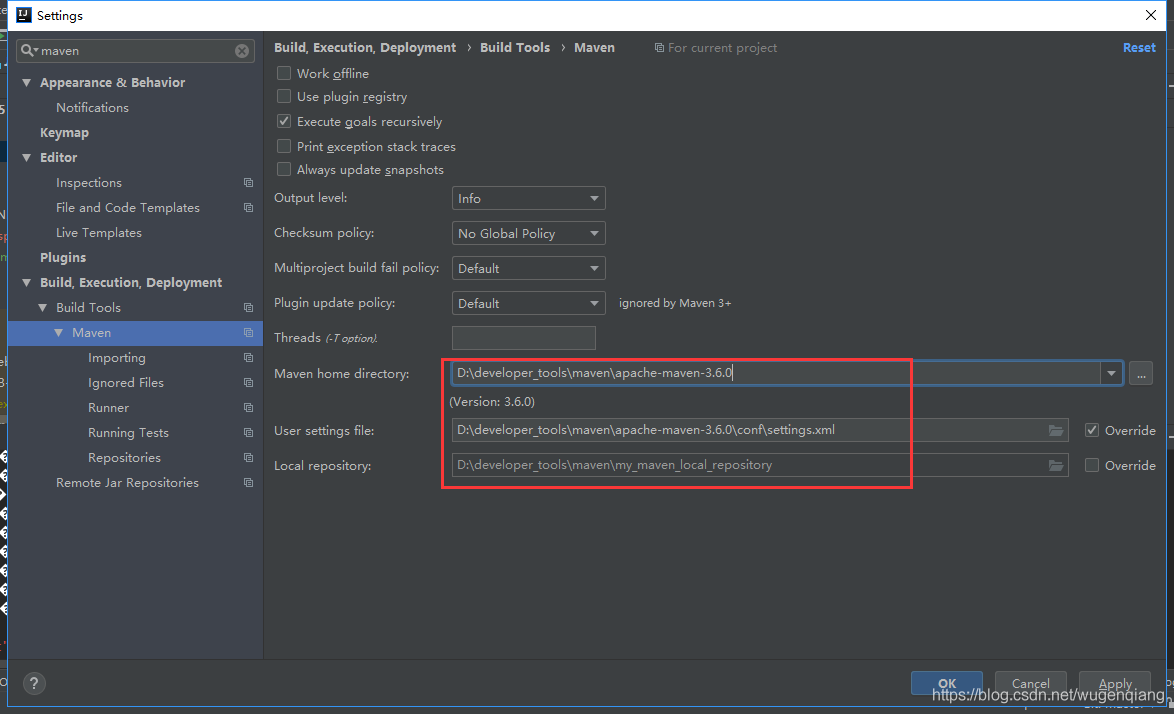Click project-level icon beside File and Code Templates
Screen dimensions: 1174x714
click(x=249, y=207)
